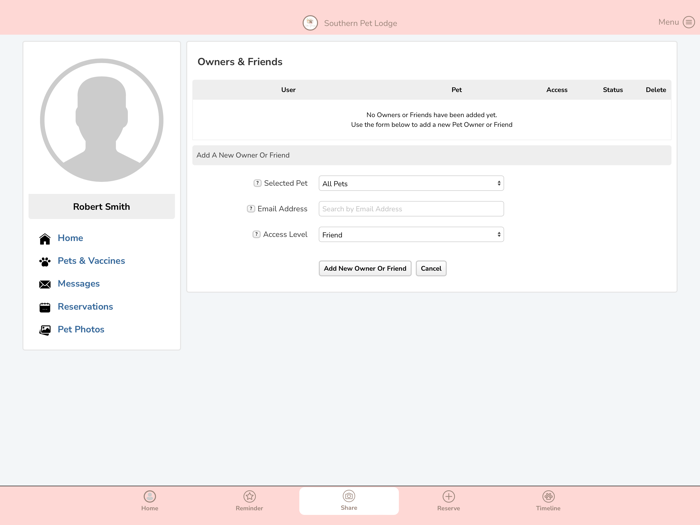Click the Home house icon in sidebar
Image resolution: width=700 pixels, height=525 pixels.
coord(45,239)
